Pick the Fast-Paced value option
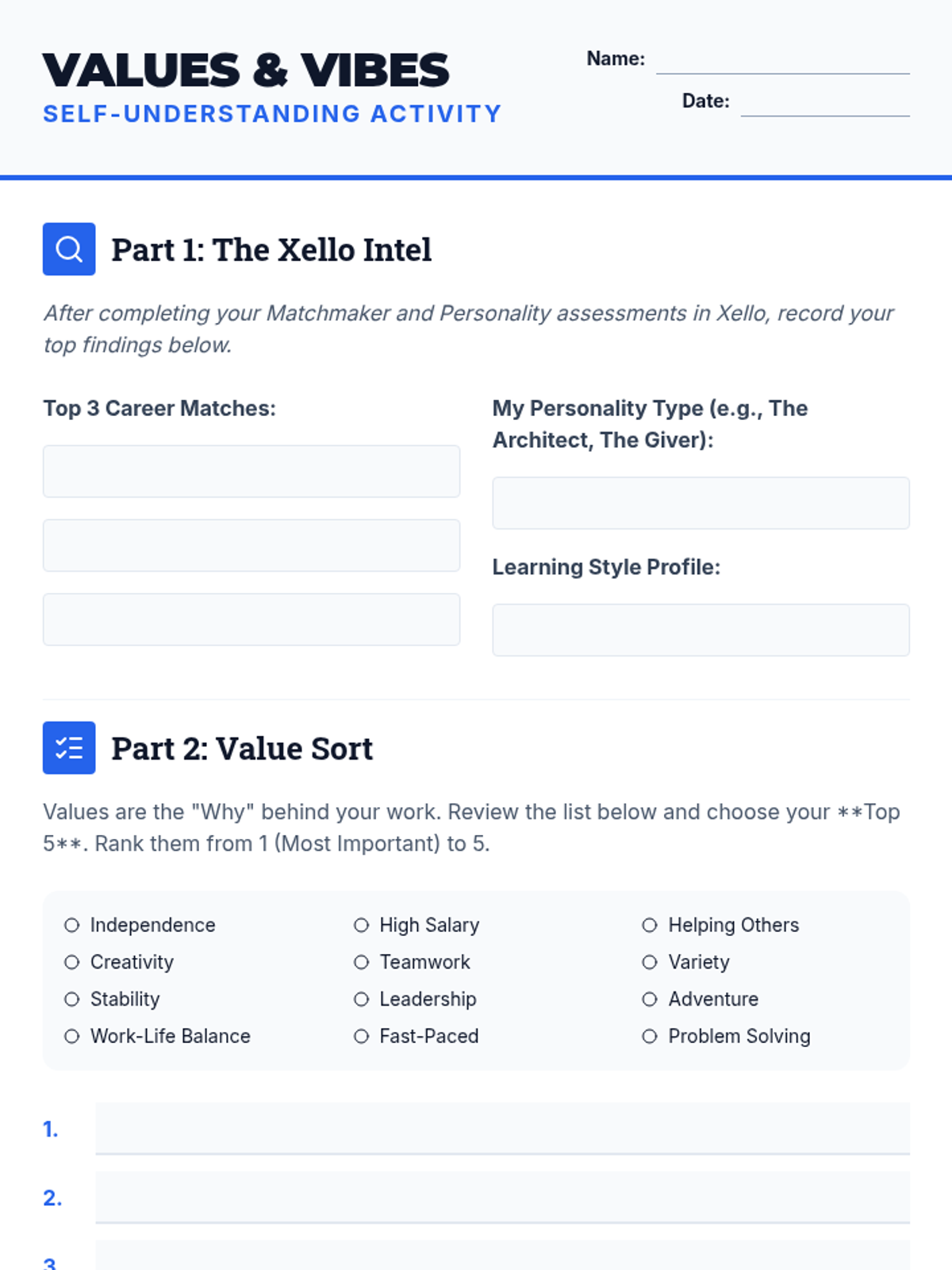Image resolution: width=952 pixels, height=1270 pixels. coord(362,1036)
